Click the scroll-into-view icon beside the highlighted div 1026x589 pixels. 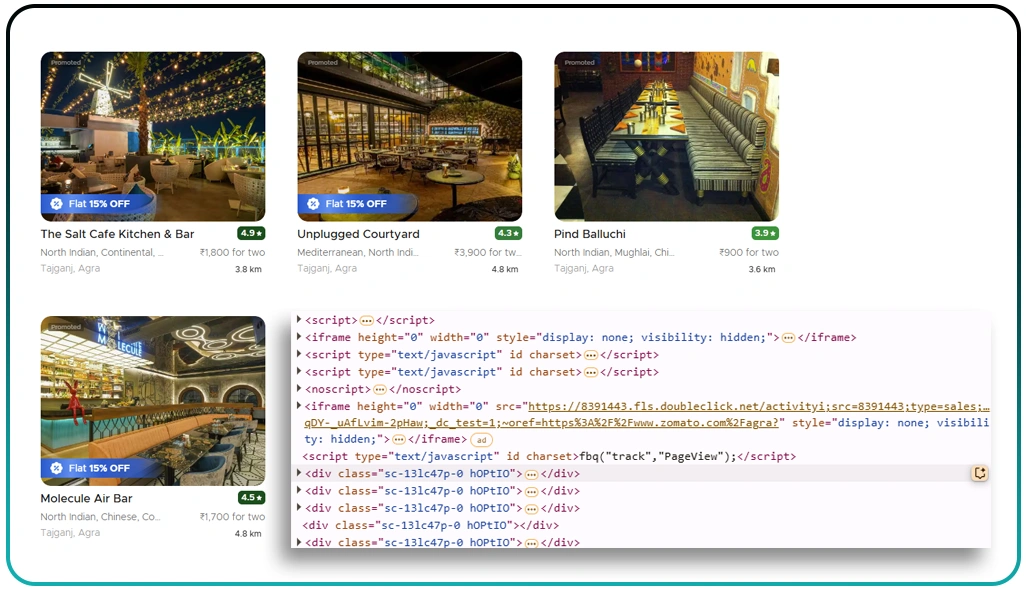pyautogui.click(x=980, y=473)
